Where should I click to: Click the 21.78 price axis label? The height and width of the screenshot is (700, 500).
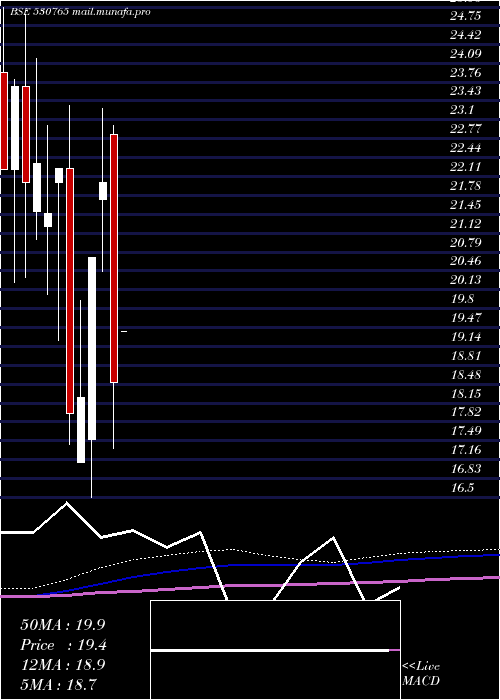click(x=466, y=186)
